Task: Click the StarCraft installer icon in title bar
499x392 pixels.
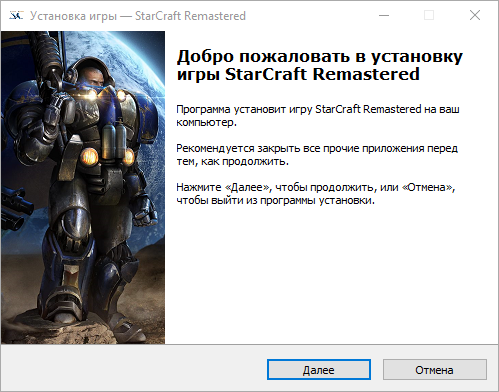Action: (x=16, y=16)
